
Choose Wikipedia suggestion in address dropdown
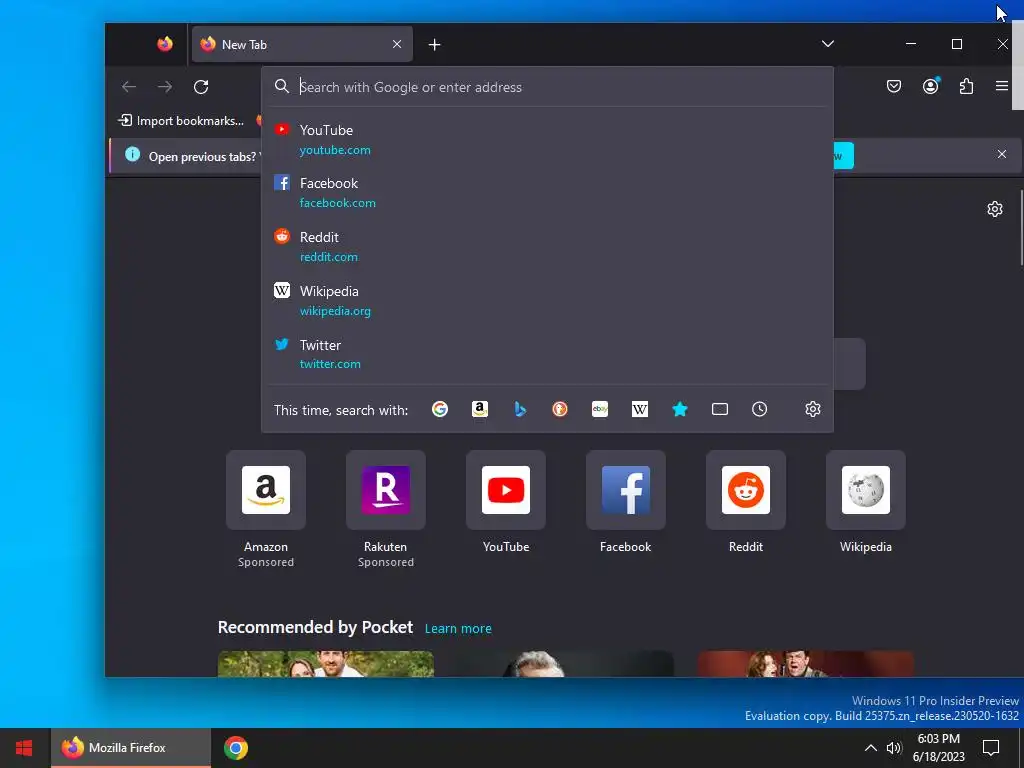(547, 300)
